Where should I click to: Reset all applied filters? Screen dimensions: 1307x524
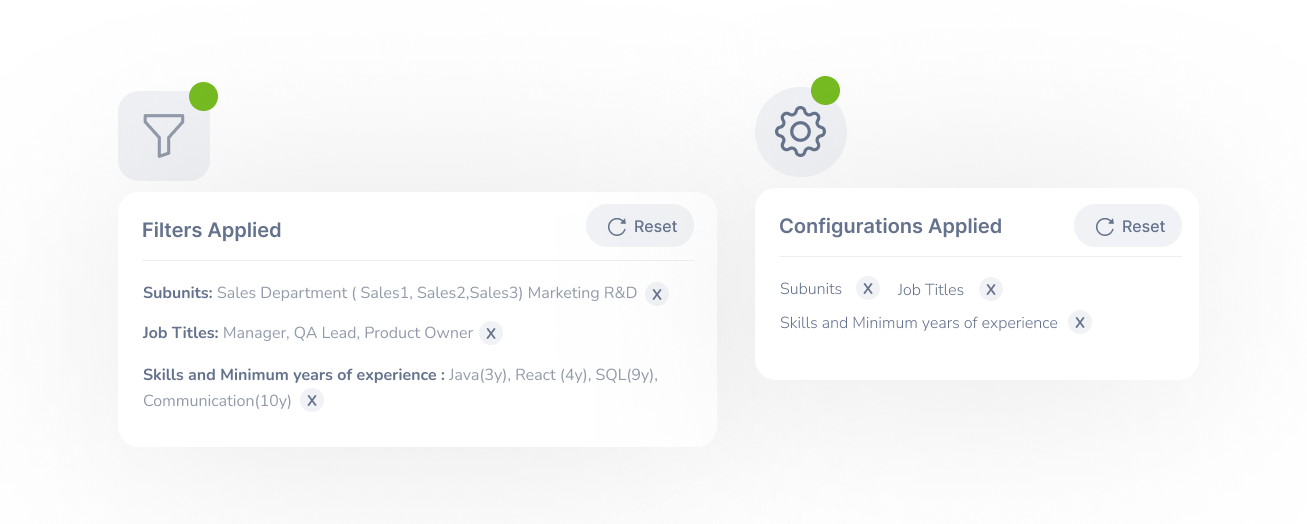(x=640, y=227)
